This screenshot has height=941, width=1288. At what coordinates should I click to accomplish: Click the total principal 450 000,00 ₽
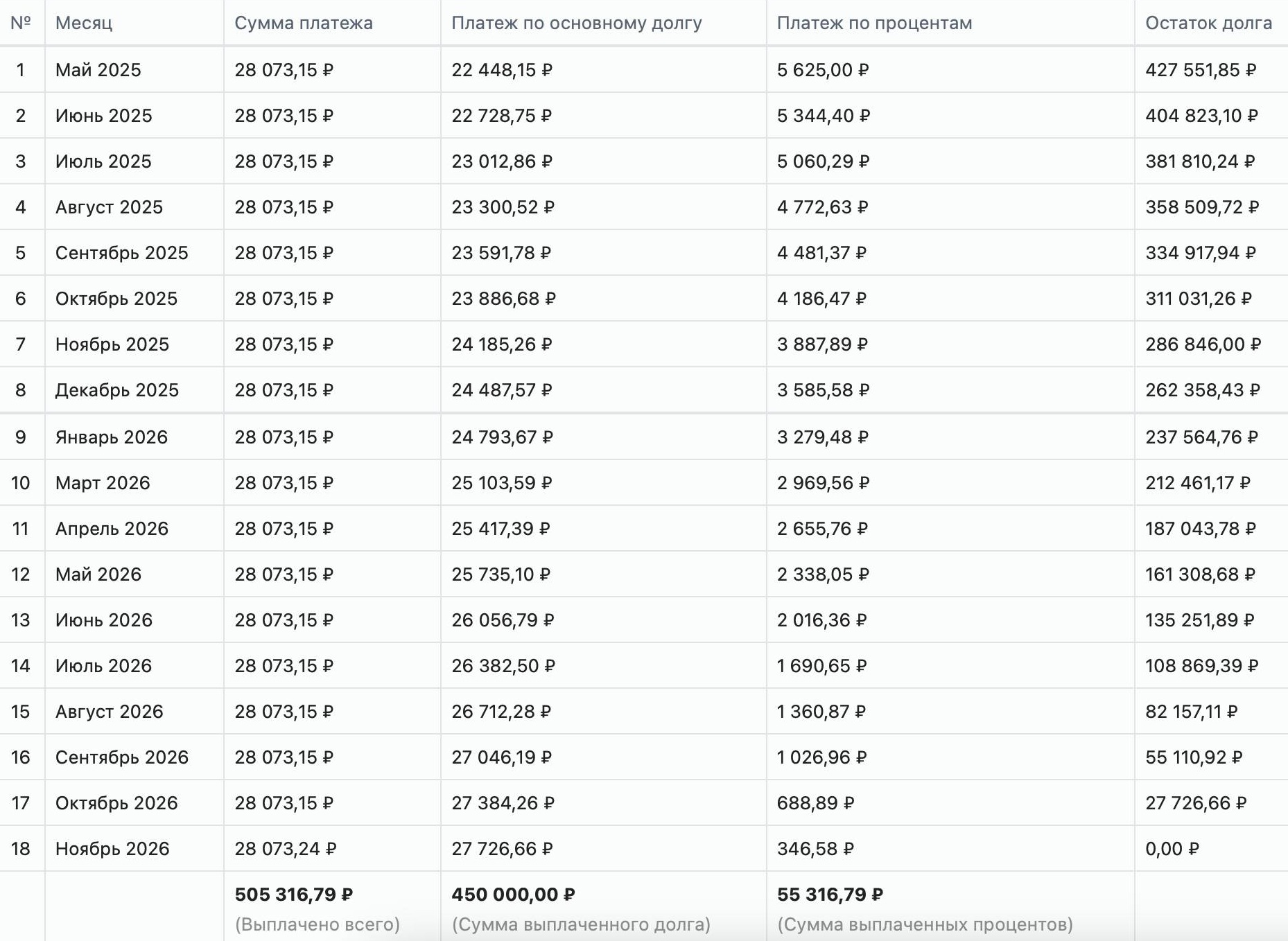(513, 895)
